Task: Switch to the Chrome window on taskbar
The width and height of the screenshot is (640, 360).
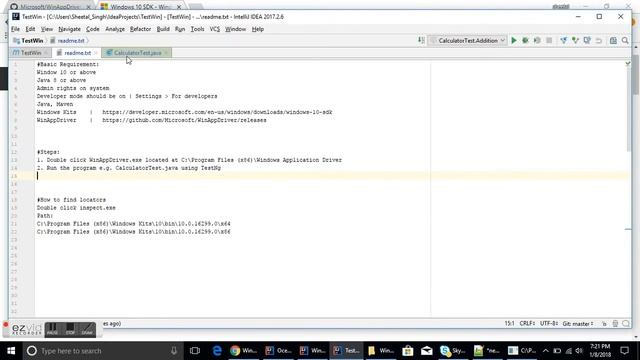Action: 244,351
